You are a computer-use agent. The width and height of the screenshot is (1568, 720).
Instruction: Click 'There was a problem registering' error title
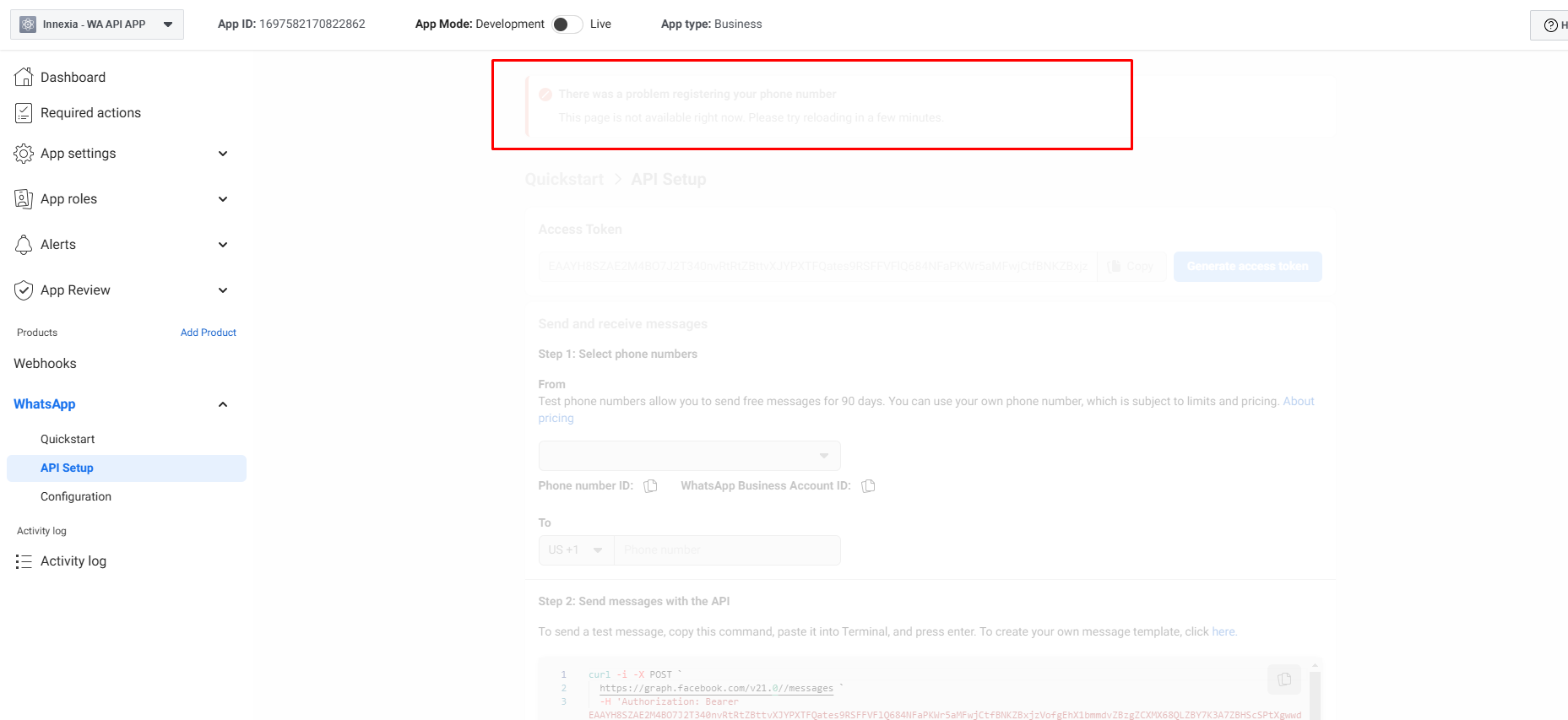coord(697,95)
